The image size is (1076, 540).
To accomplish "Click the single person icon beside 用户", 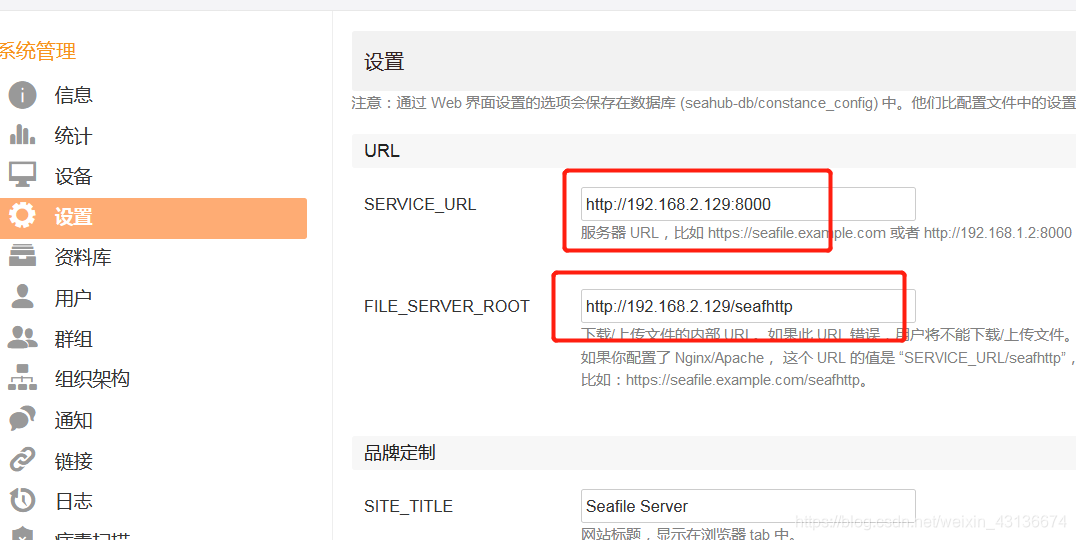I will point(22,296).
